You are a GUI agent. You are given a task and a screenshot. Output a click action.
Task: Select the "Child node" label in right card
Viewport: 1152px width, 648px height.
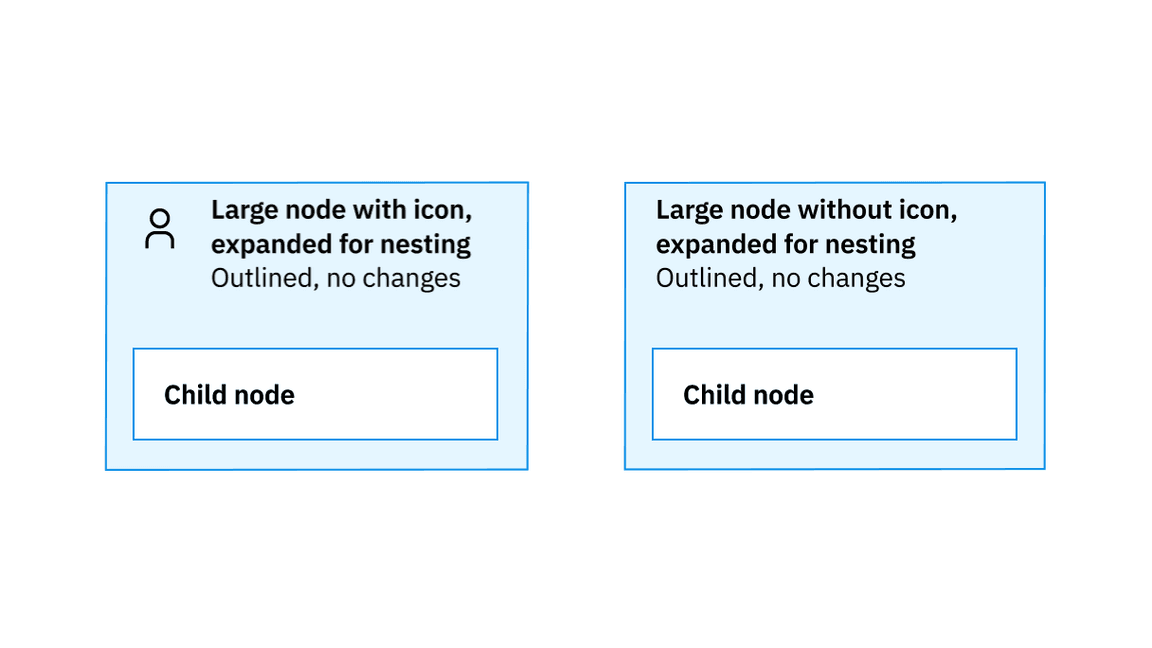tap(748, 395)
